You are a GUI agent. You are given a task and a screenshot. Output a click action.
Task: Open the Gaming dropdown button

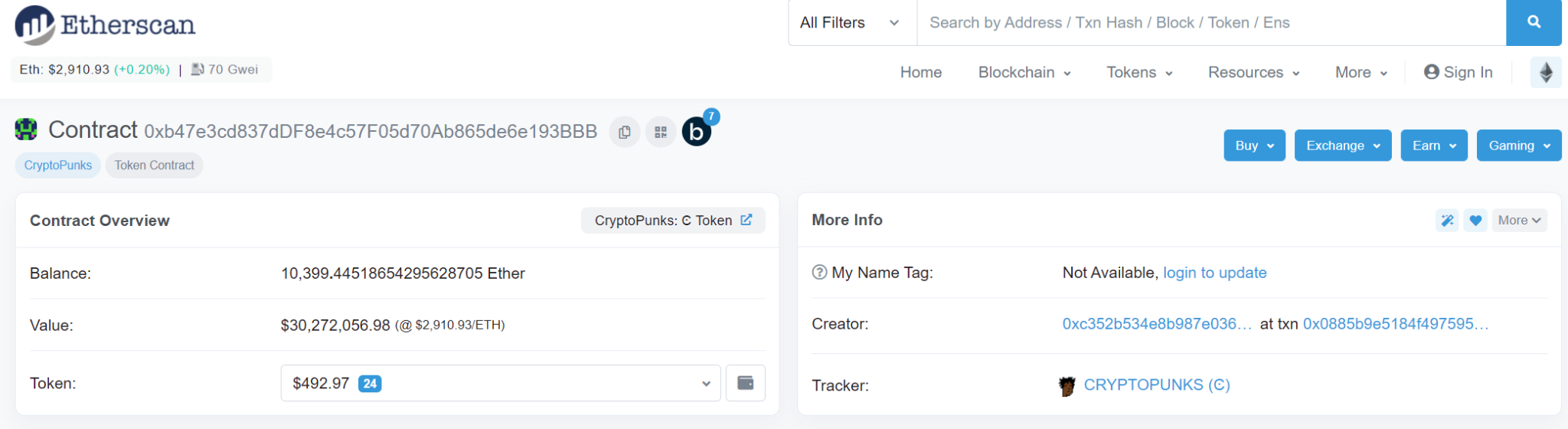[x=1519, y=146]
